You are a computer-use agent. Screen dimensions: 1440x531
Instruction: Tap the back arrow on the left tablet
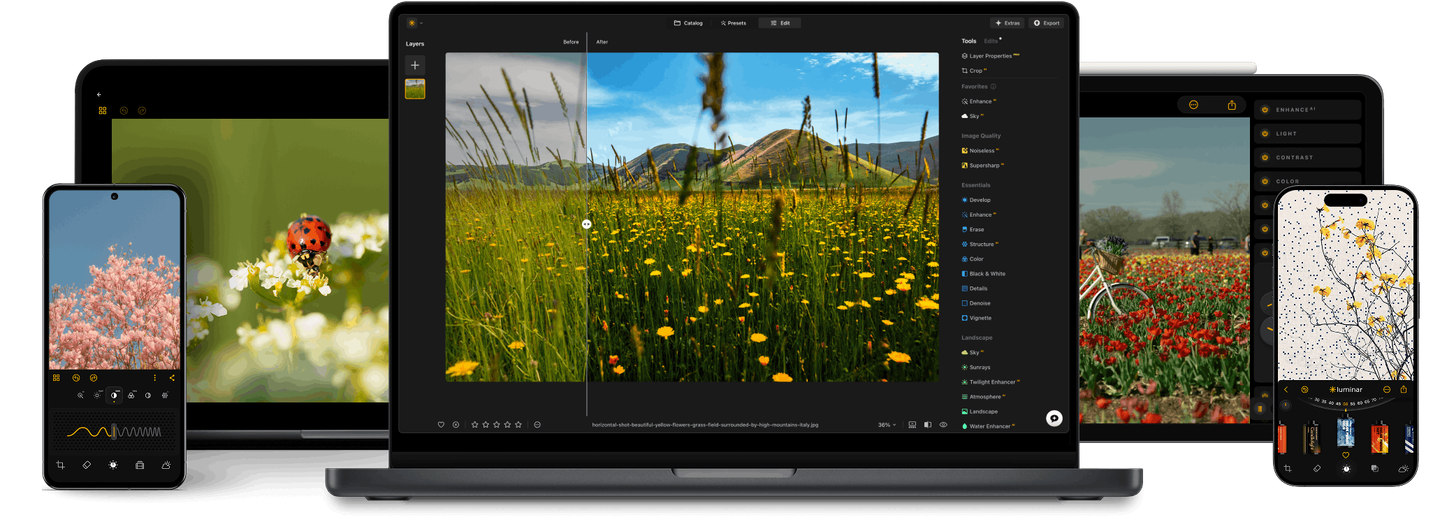99,94
